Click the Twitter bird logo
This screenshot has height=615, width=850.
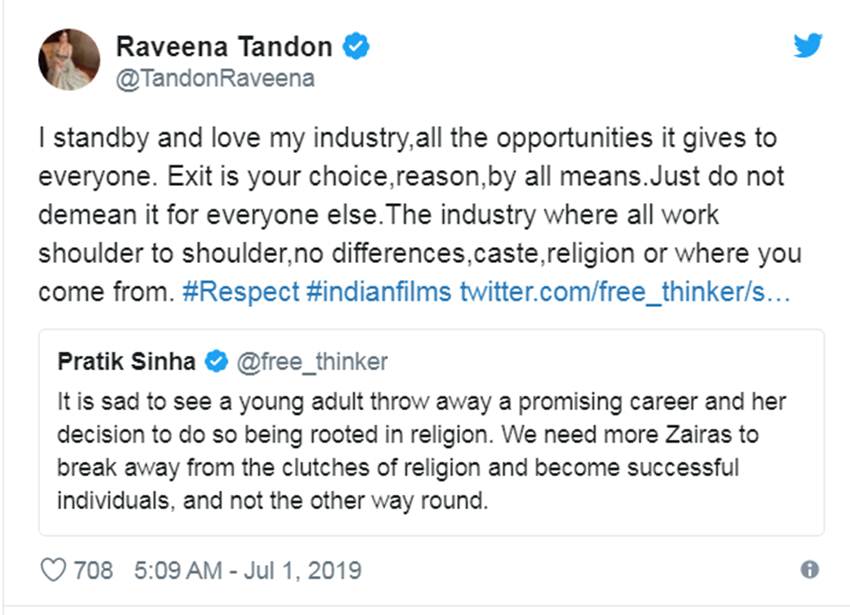pos(807,45)
